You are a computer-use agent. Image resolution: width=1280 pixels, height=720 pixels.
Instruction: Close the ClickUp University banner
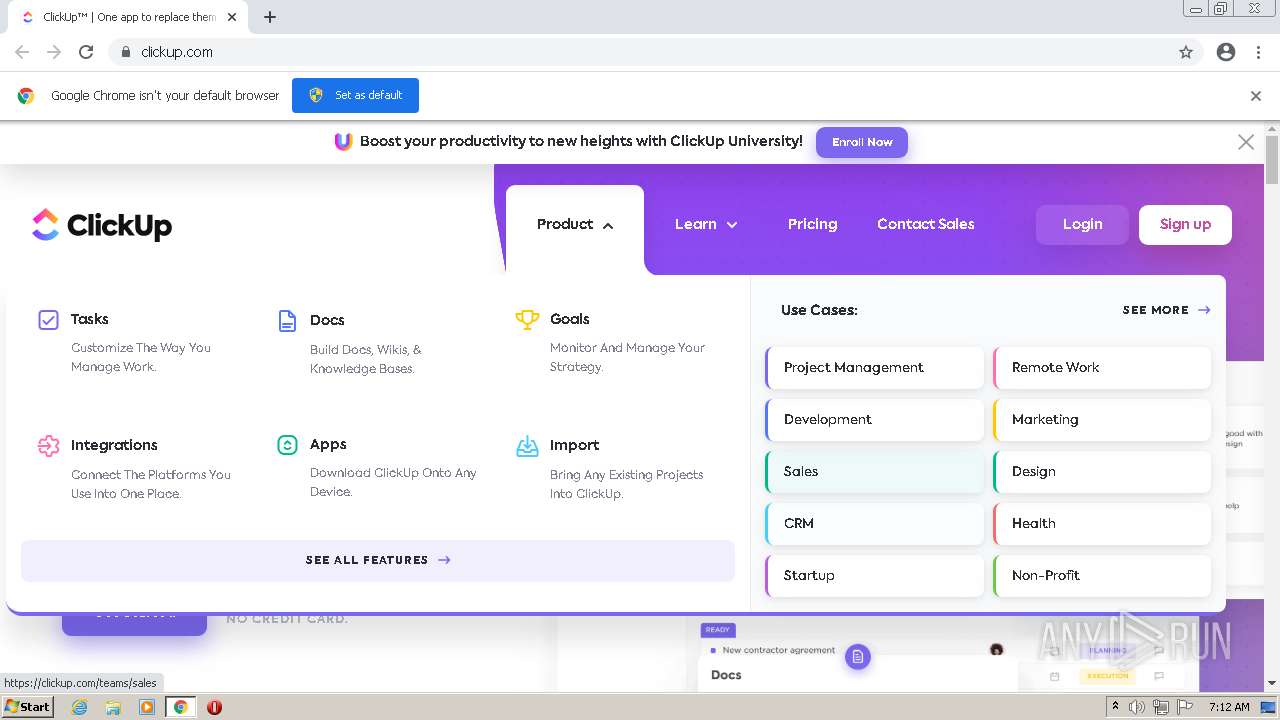1246,142
